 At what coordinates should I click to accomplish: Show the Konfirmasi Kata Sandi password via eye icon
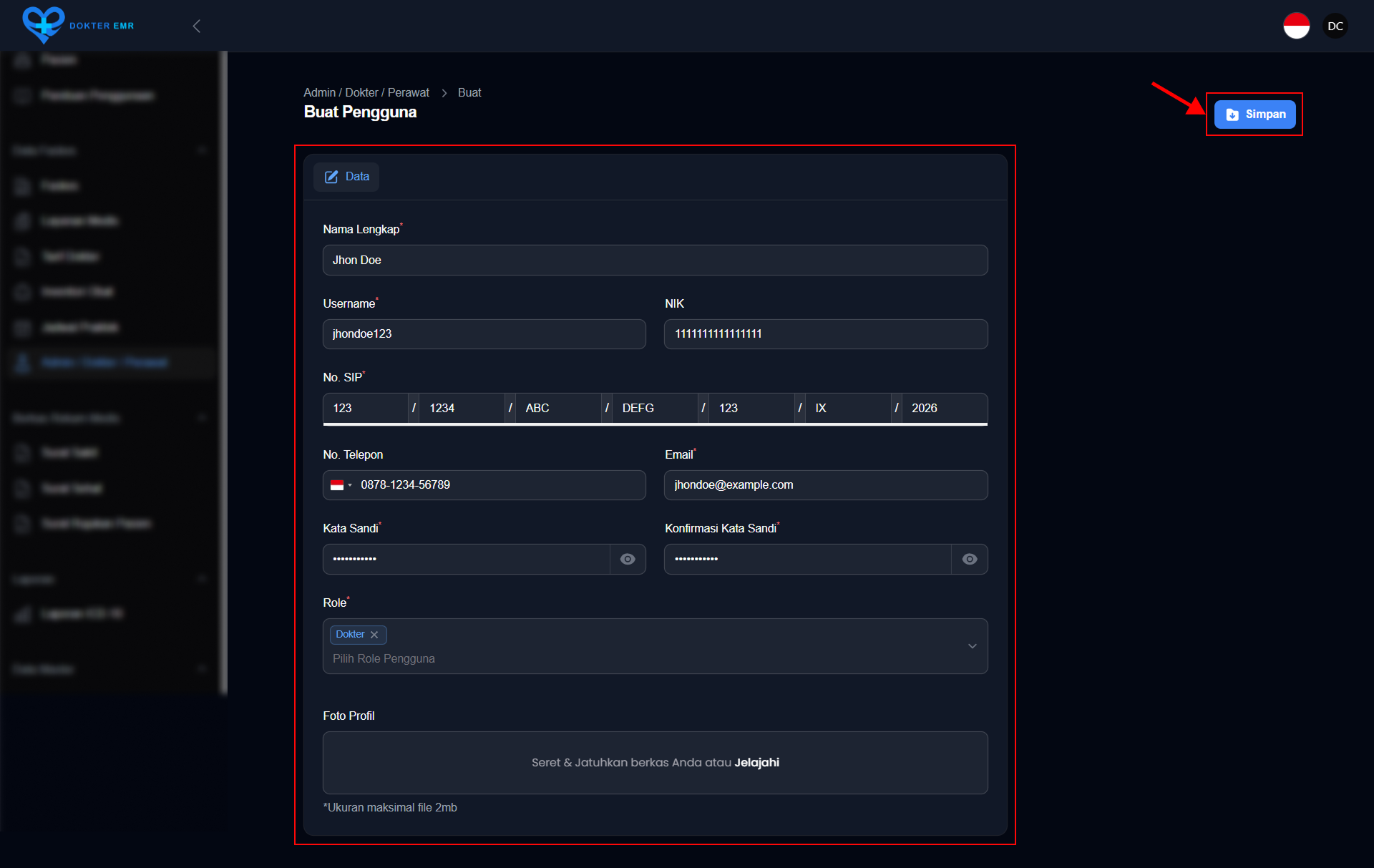point(970,559)
